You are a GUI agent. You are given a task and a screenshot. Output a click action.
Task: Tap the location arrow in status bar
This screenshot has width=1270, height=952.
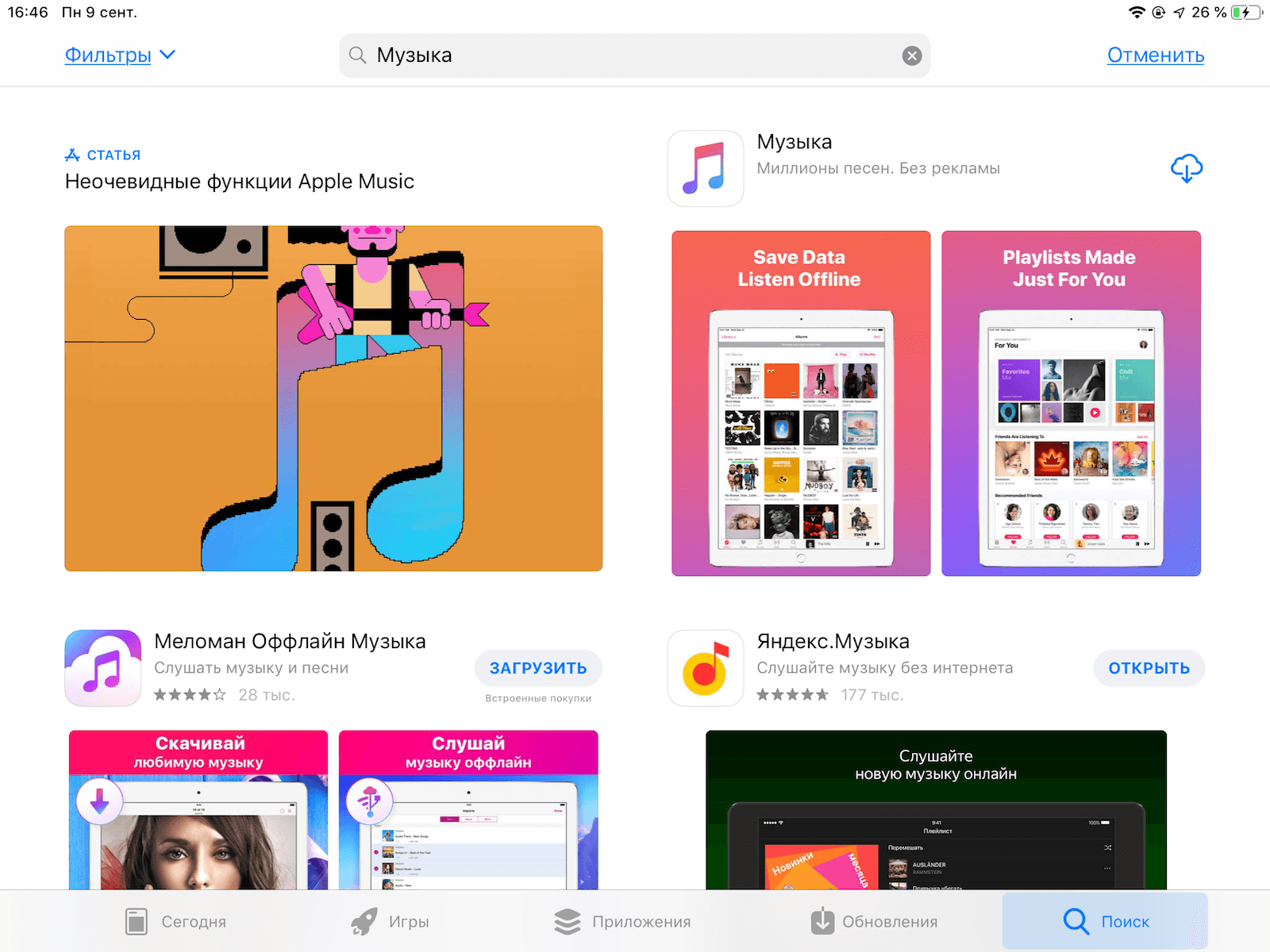pos(1179,13)
